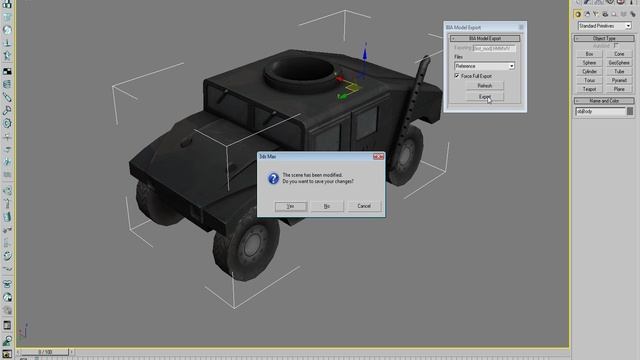Click the Tube primitive button
The image size is (640, 360).
619,71
